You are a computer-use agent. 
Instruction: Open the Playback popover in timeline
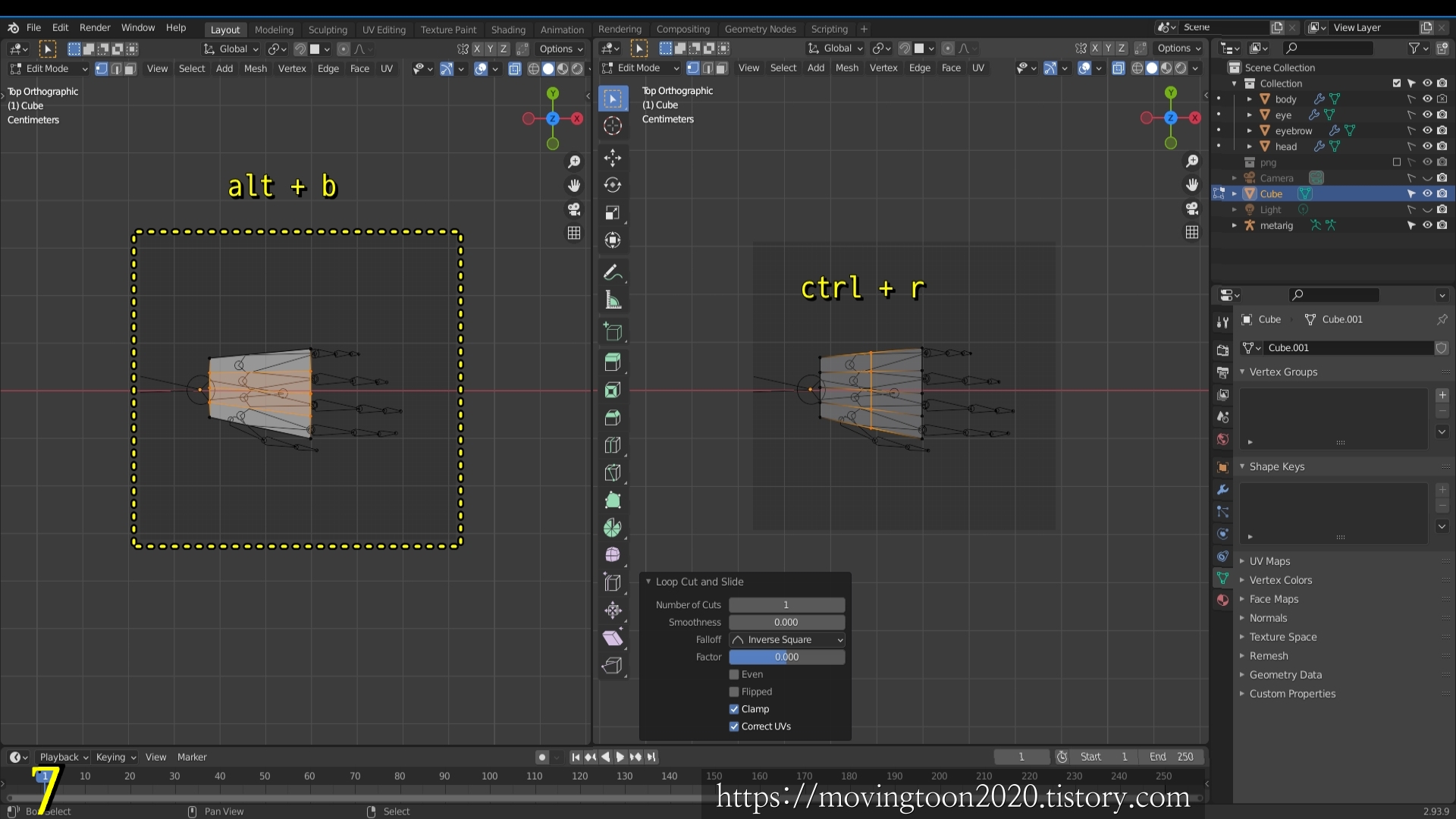64,757
